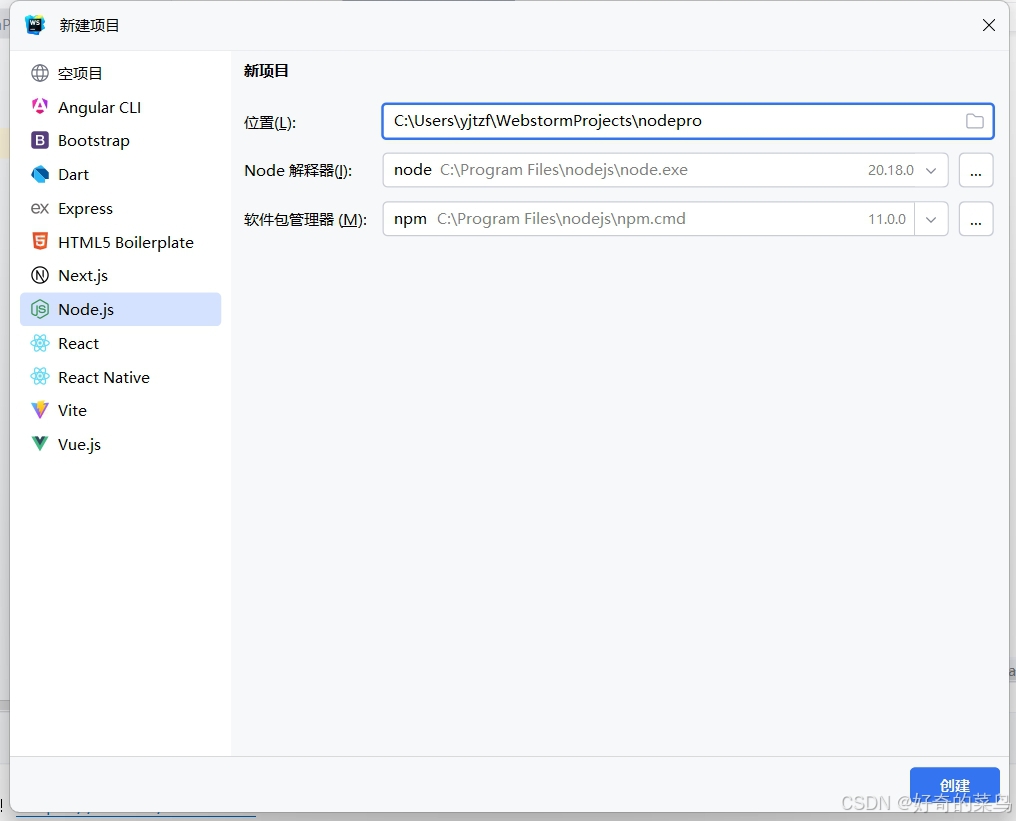Click the Next.js N icon
1016x821 pixels.
(40, 275)
